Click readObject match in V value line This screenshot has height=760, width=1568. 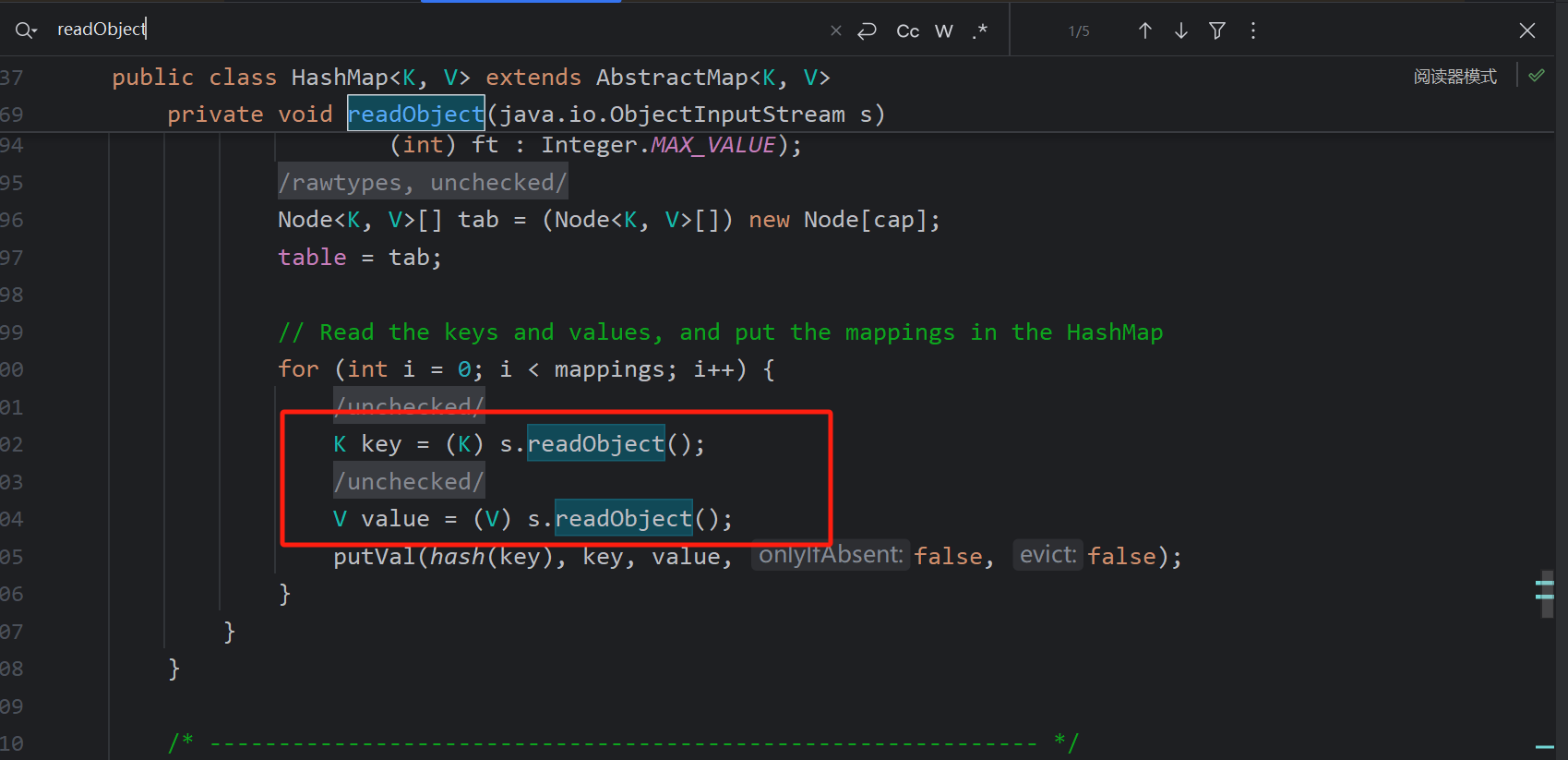pyautogui.click(x=624, y=519)
